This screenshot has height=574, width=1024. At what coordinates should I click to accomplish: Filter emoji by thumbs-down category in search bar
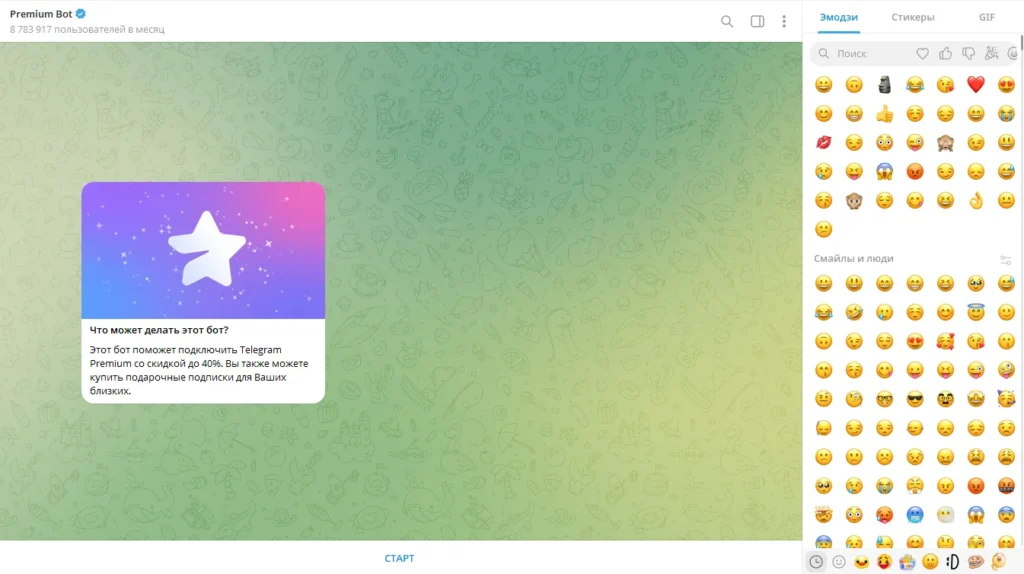[x=968, y=54]
